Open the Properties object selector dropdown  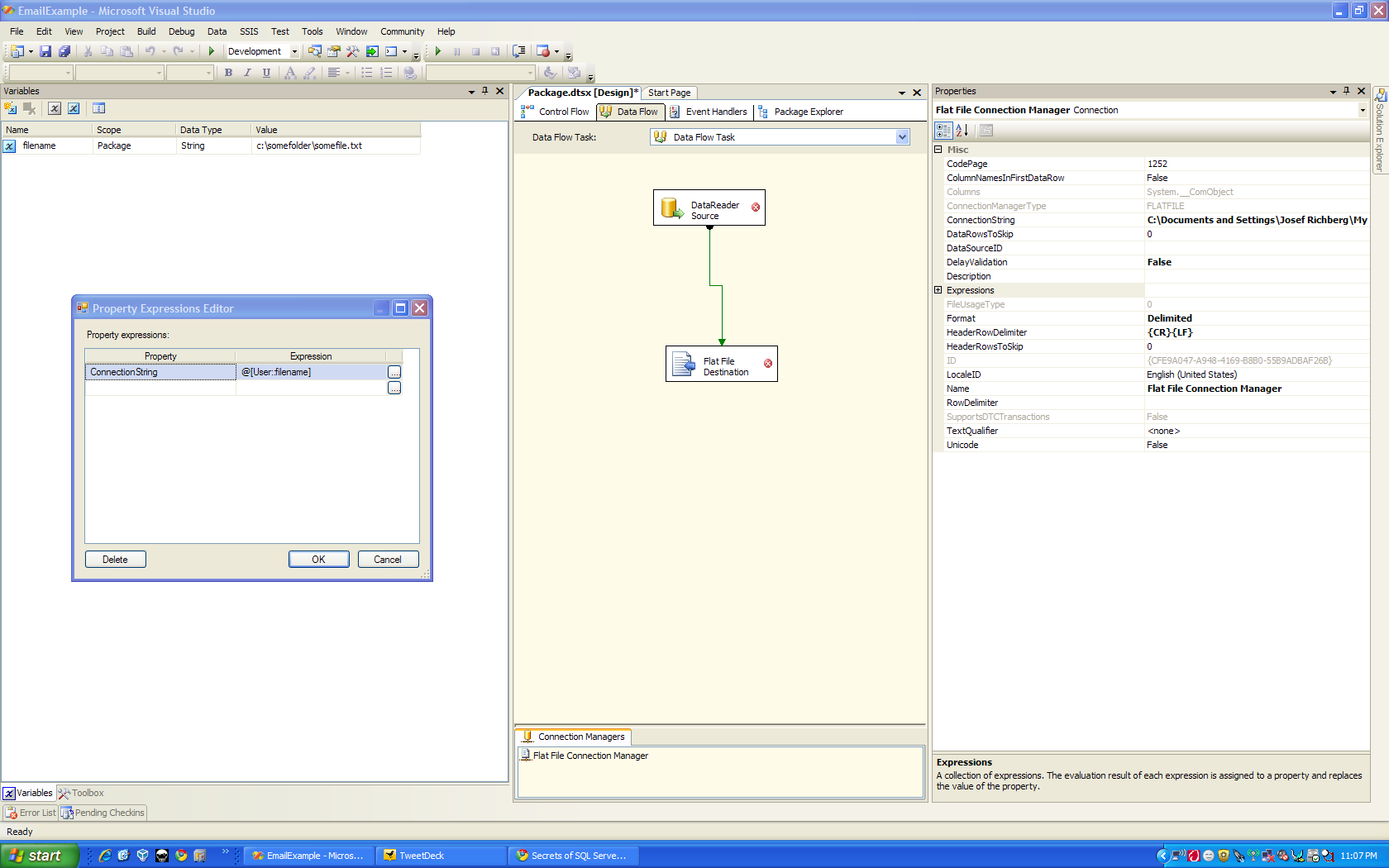pyautogui.click(x=1362, y=110)
